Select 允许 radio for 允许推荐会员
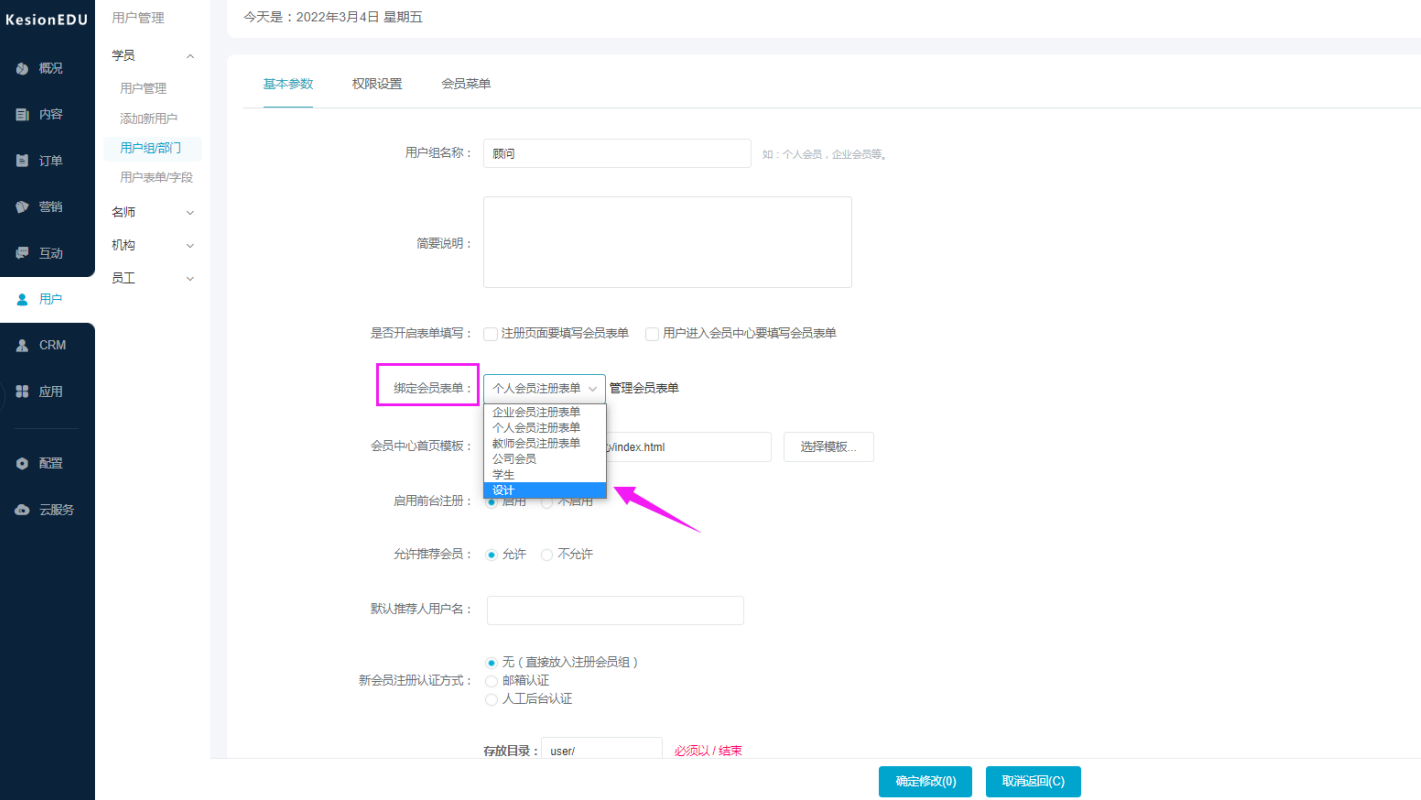This screenshot has height=800, width=1421. coord(491,554)
